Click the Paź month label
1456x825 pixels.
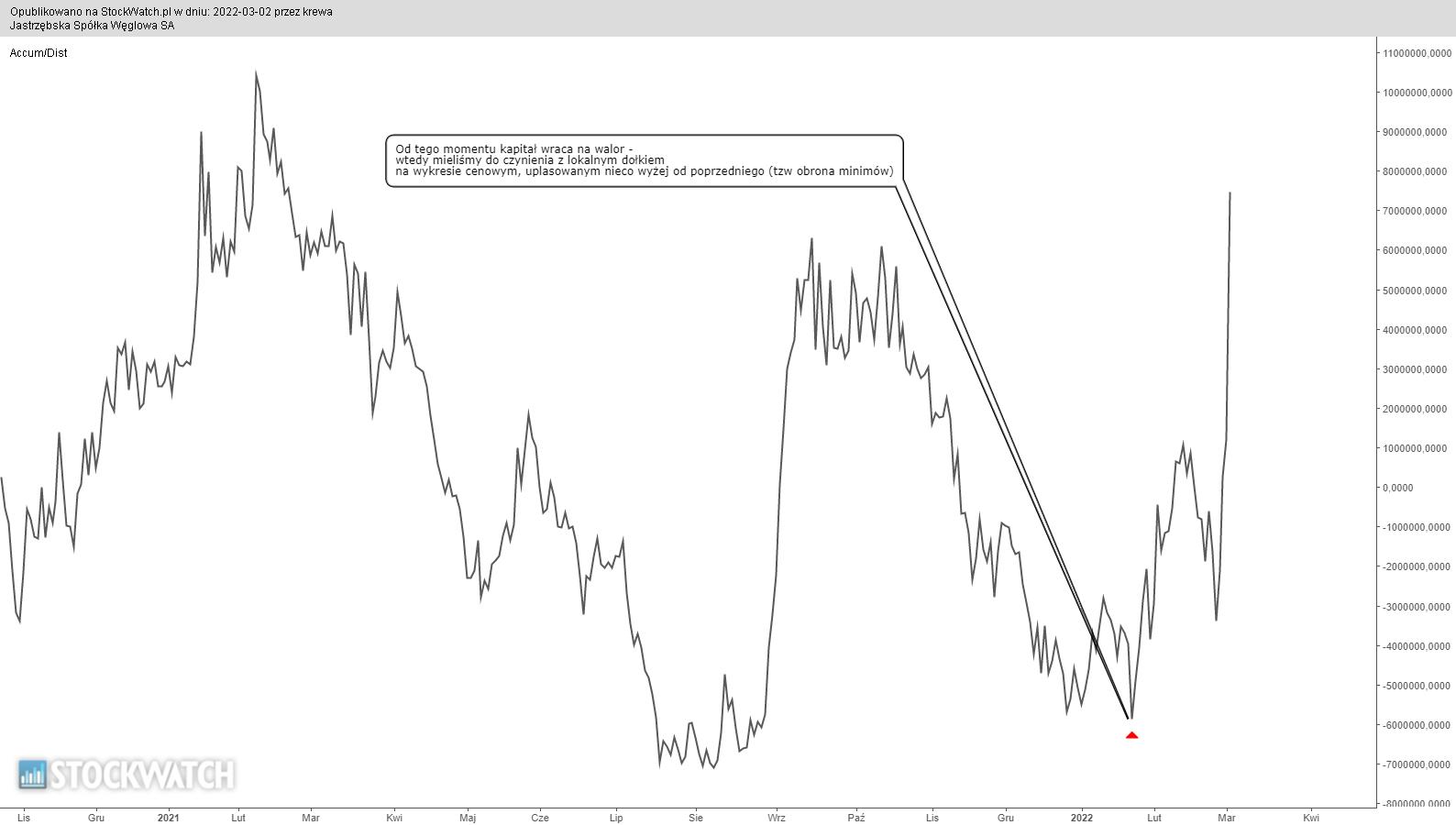856,818
